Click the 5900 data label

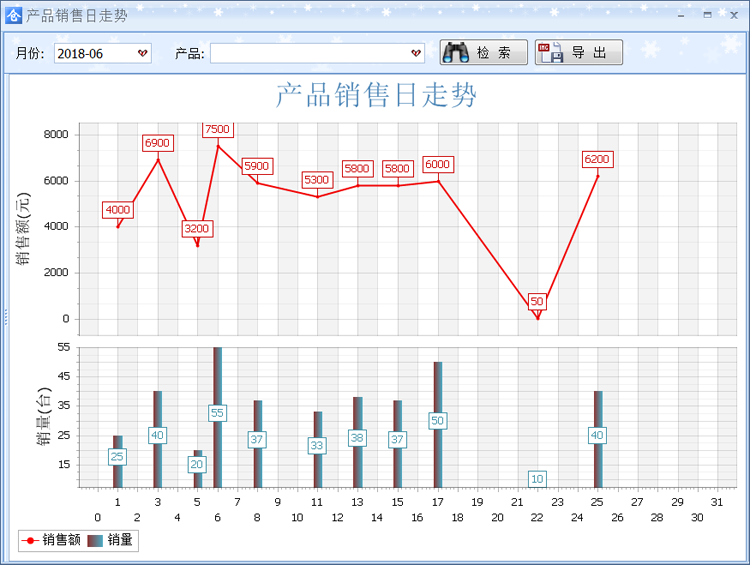click(257, 166)
